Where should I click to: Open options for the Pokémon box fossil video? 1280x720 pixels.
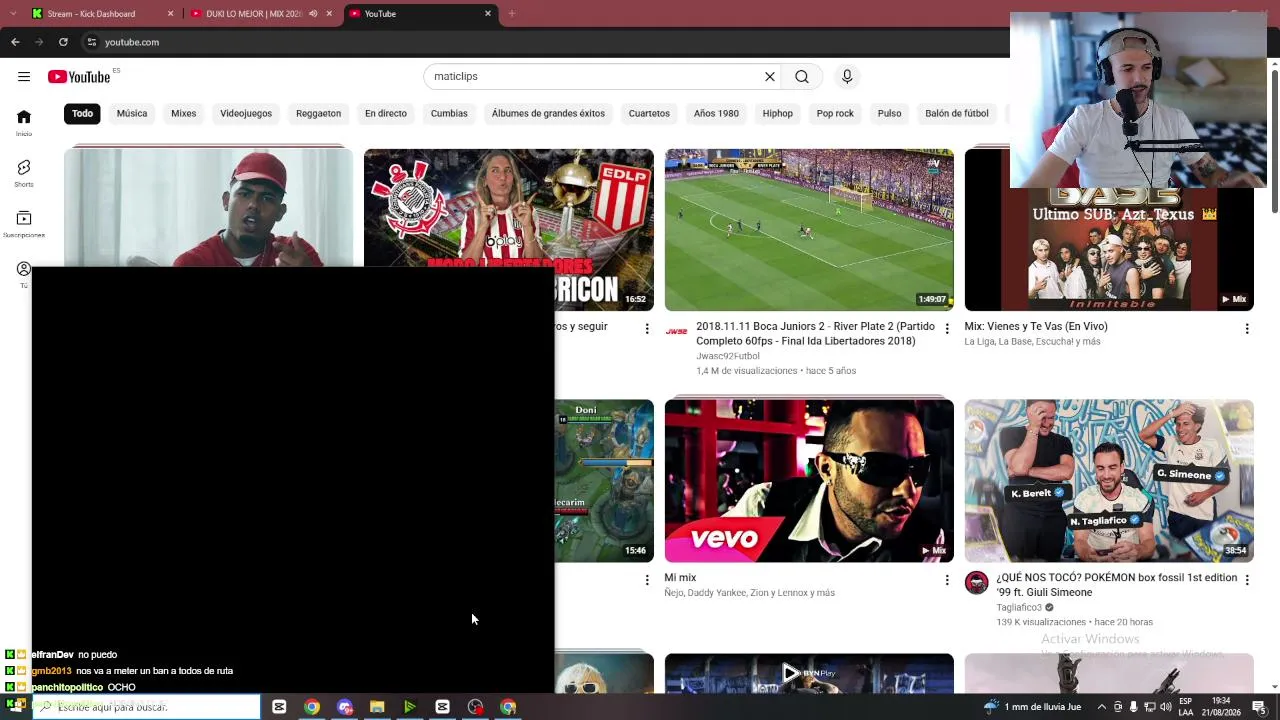pyautogui.click(x=1247, y=580)
